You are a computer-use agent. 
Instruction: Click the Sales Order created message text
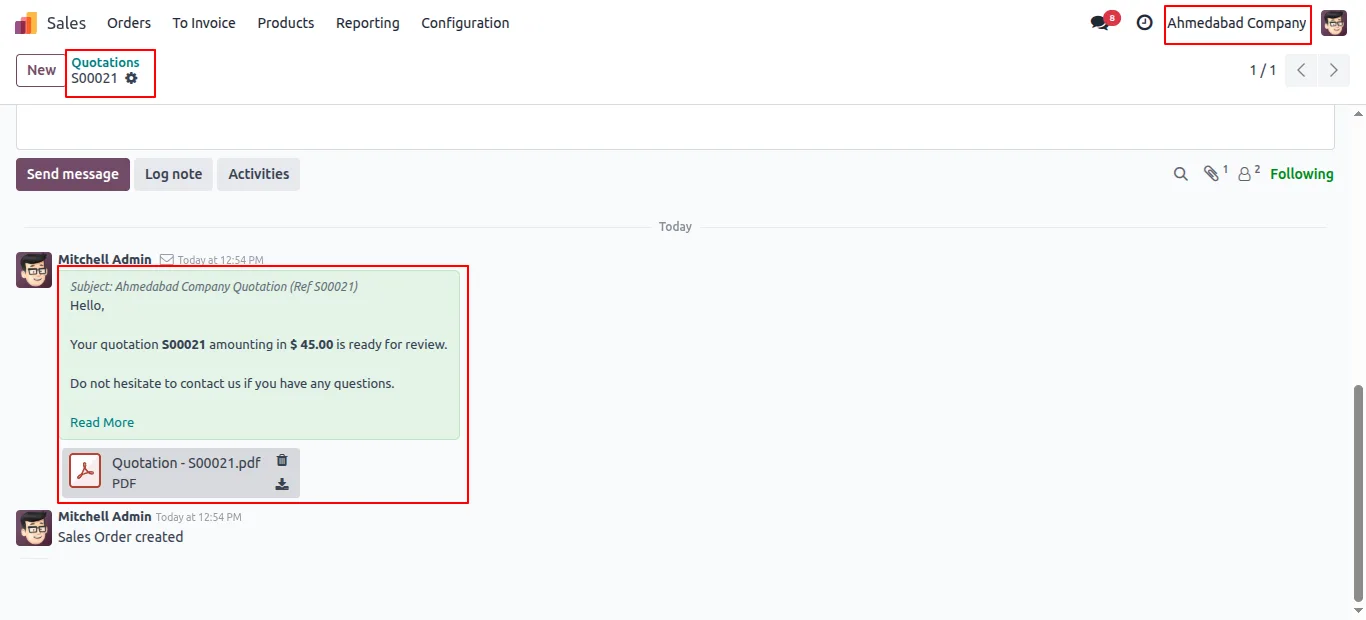point(120,537)
